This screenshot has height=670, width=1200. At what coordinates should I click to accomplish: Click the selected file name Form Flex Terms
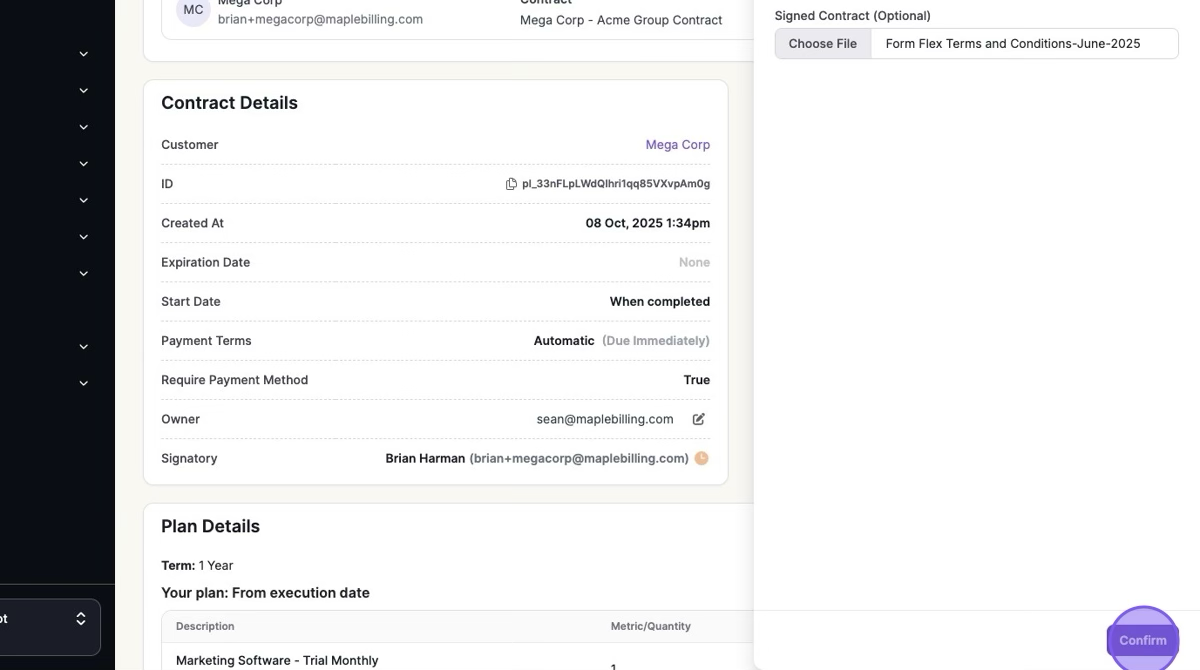click(x=1012, y=44)
